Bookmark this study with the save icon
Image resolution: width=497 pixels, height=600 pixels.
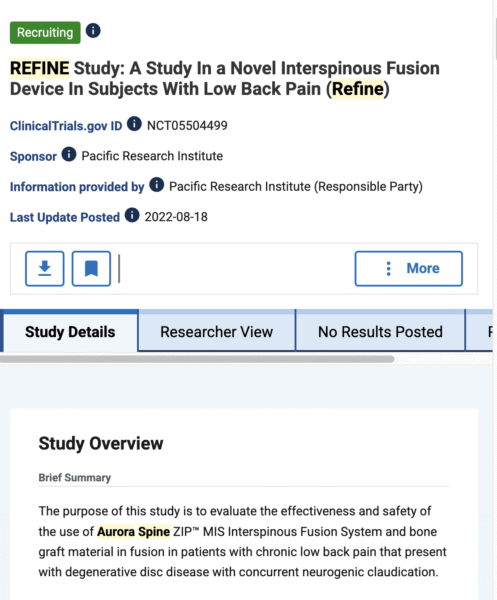(91, 269)
